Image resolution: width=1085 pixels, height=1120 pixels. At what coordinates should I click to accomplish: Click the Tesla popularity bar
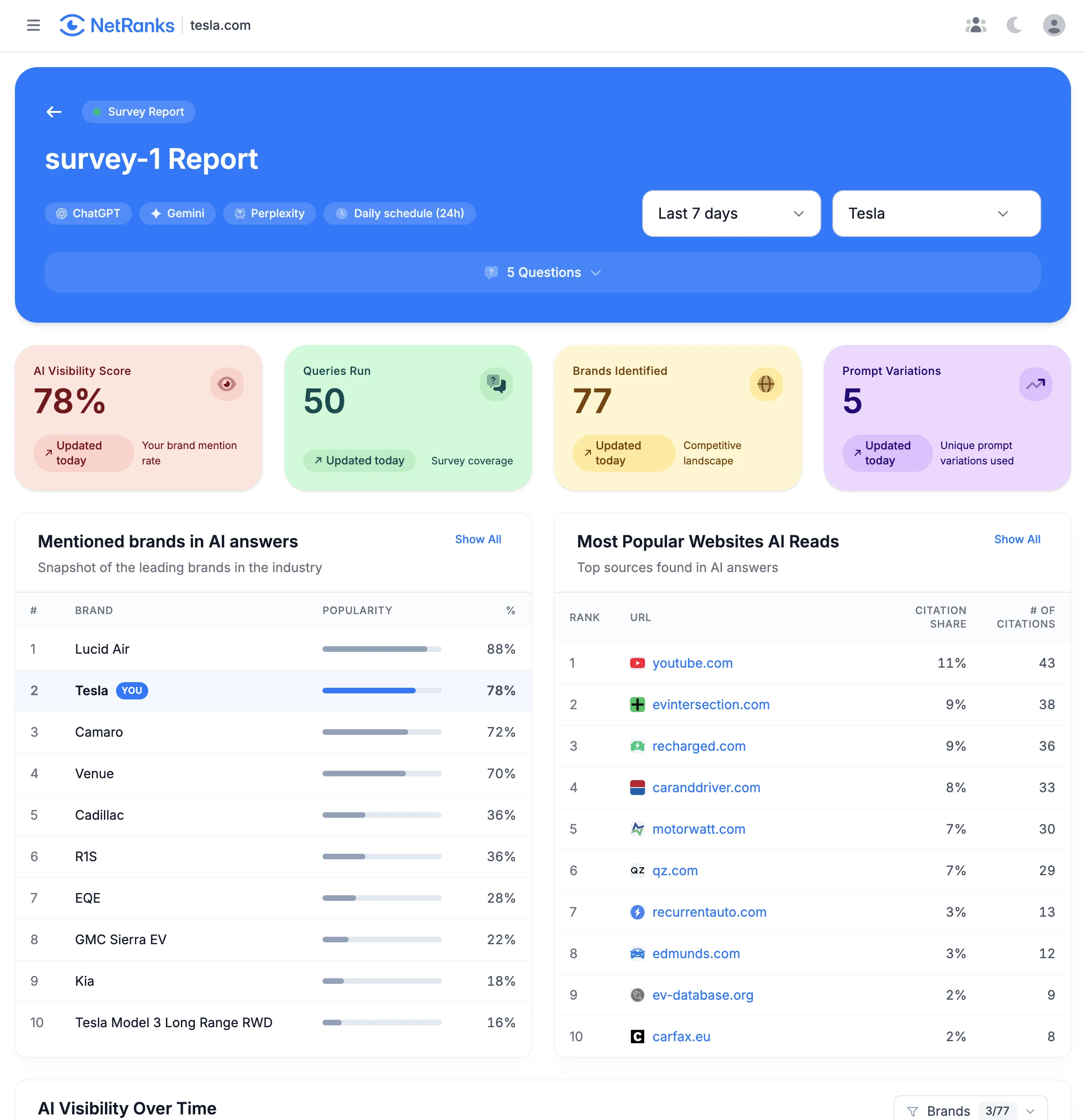382,690
